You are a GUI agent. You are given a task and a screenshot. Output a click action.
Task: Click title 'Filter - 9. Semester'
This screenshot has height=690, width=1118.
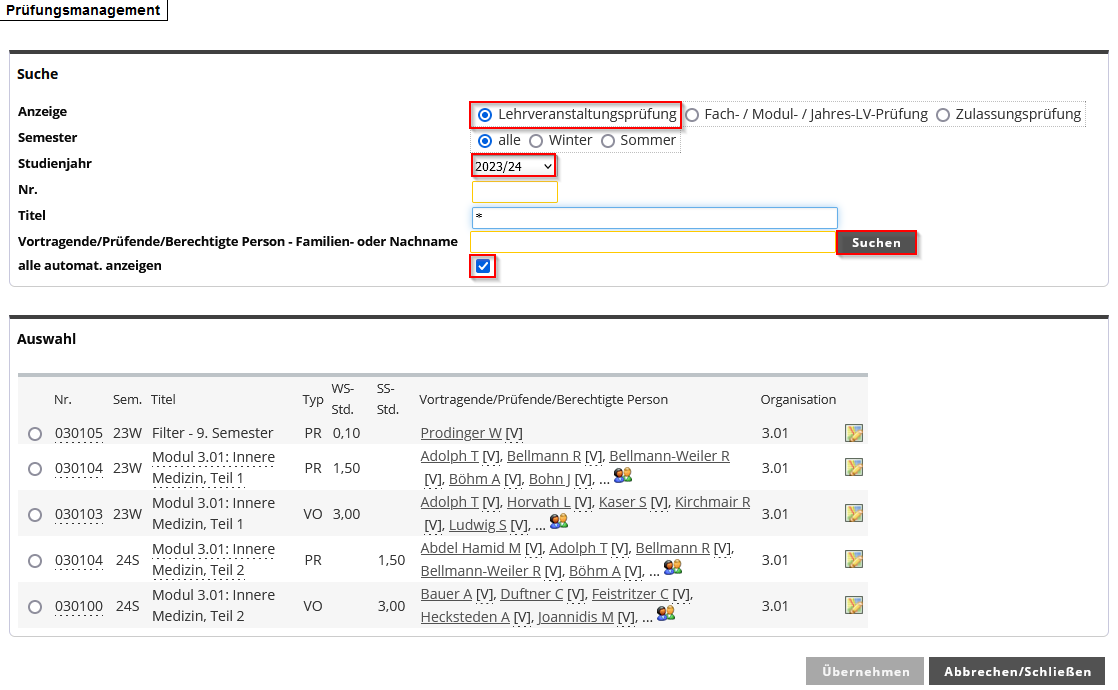pyautogui.click(x=212, y=433)
